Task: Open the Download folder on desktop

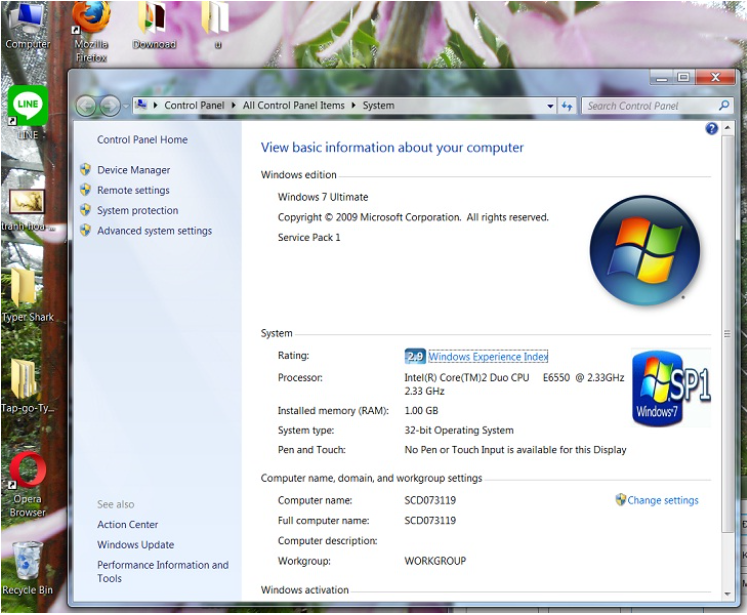Action: [x=153, y=18]
